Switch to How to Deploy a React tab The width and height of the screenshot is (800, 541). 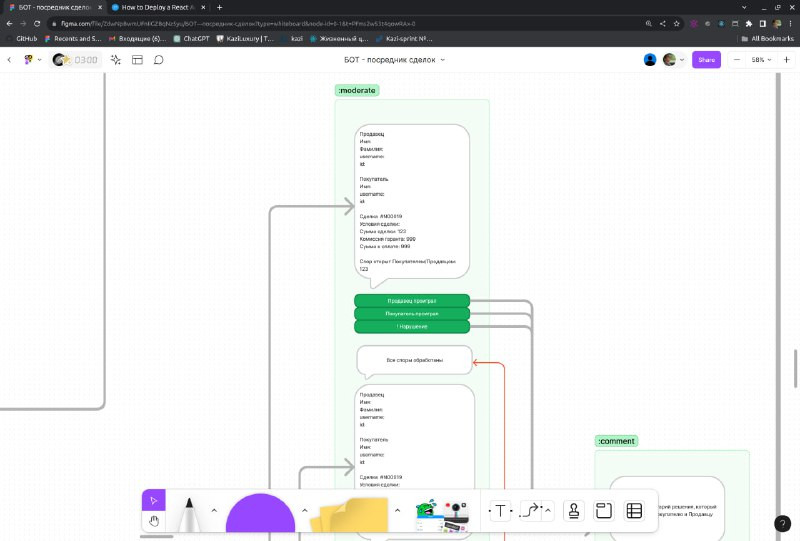(x=158, y=8)
